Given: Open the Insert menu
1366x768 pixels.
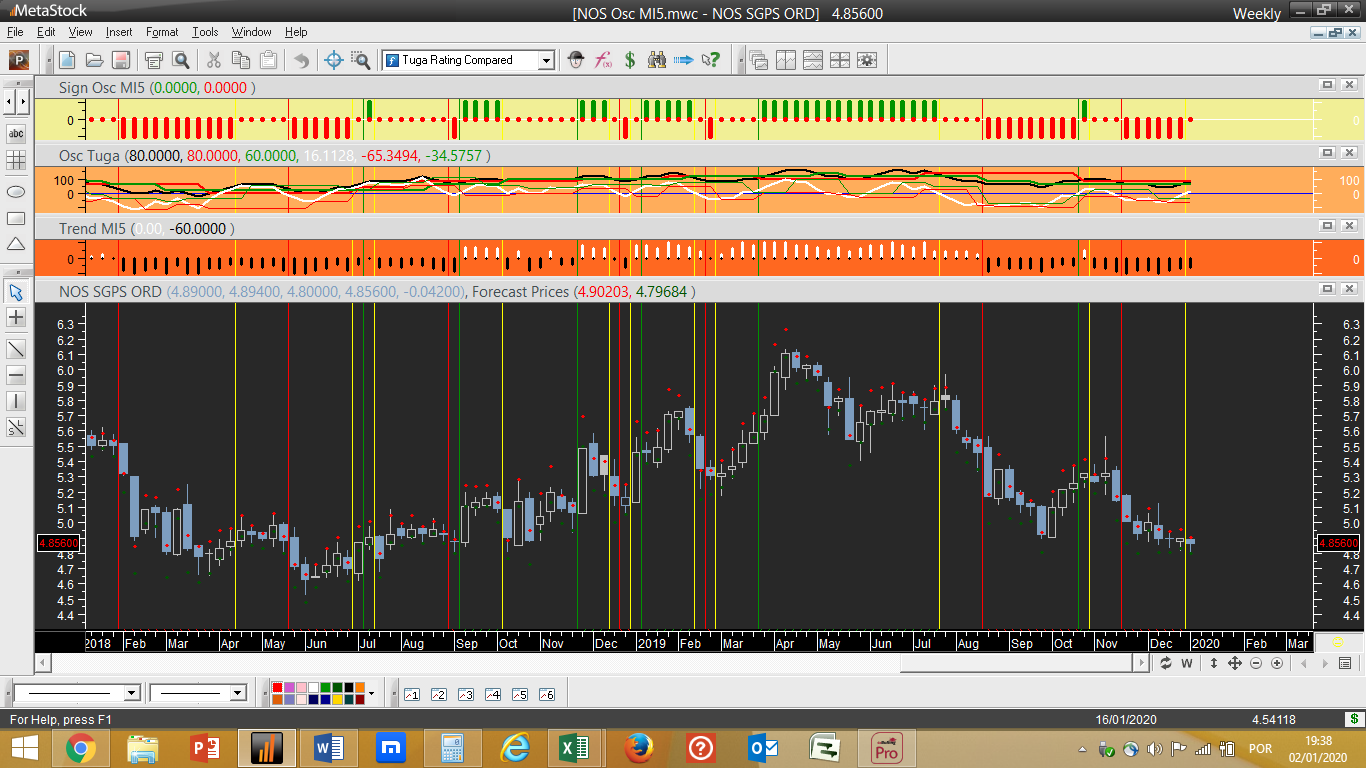Looking at the screenshot, I should pyautogui.click(x=118, y=32).
